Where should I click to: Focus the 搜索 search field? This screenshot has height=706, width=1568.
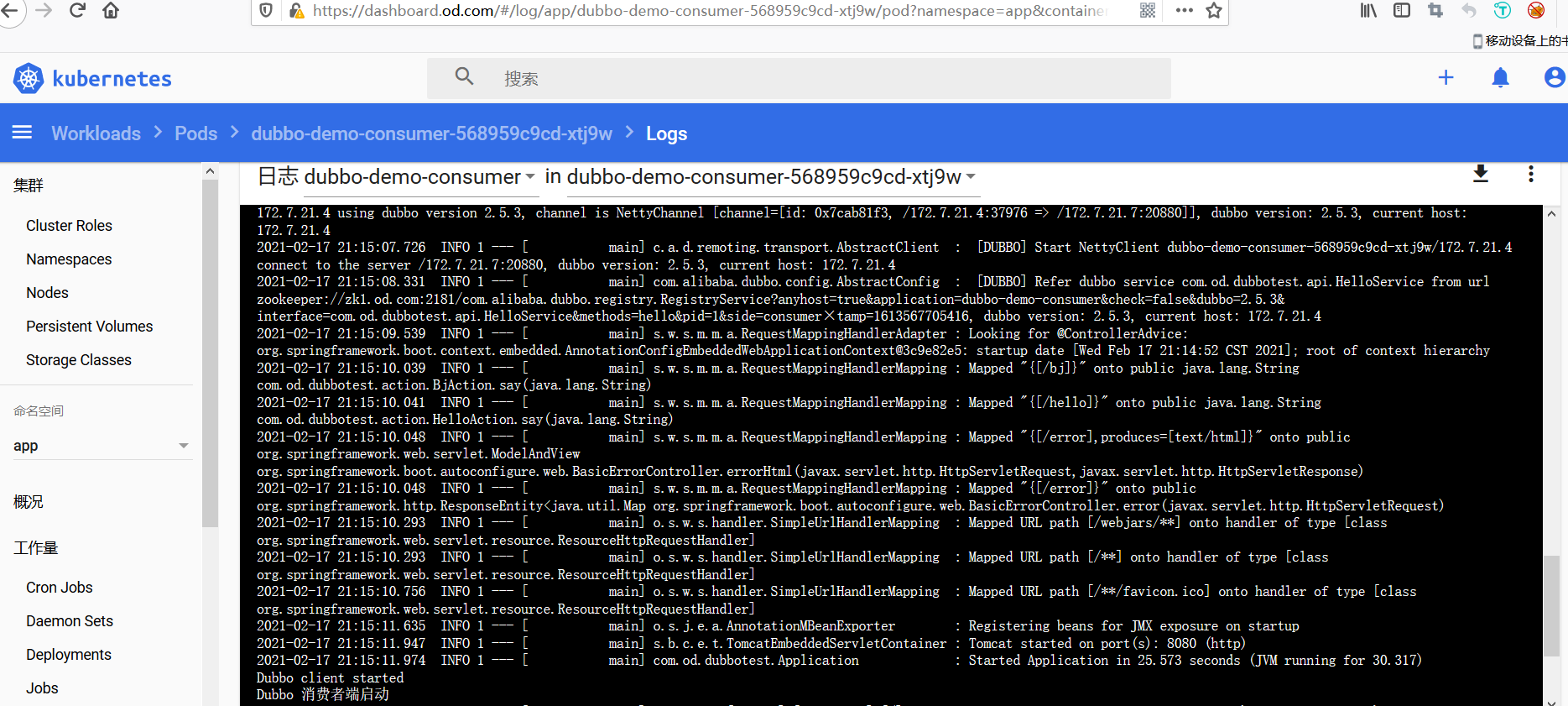tap(799, 78)
